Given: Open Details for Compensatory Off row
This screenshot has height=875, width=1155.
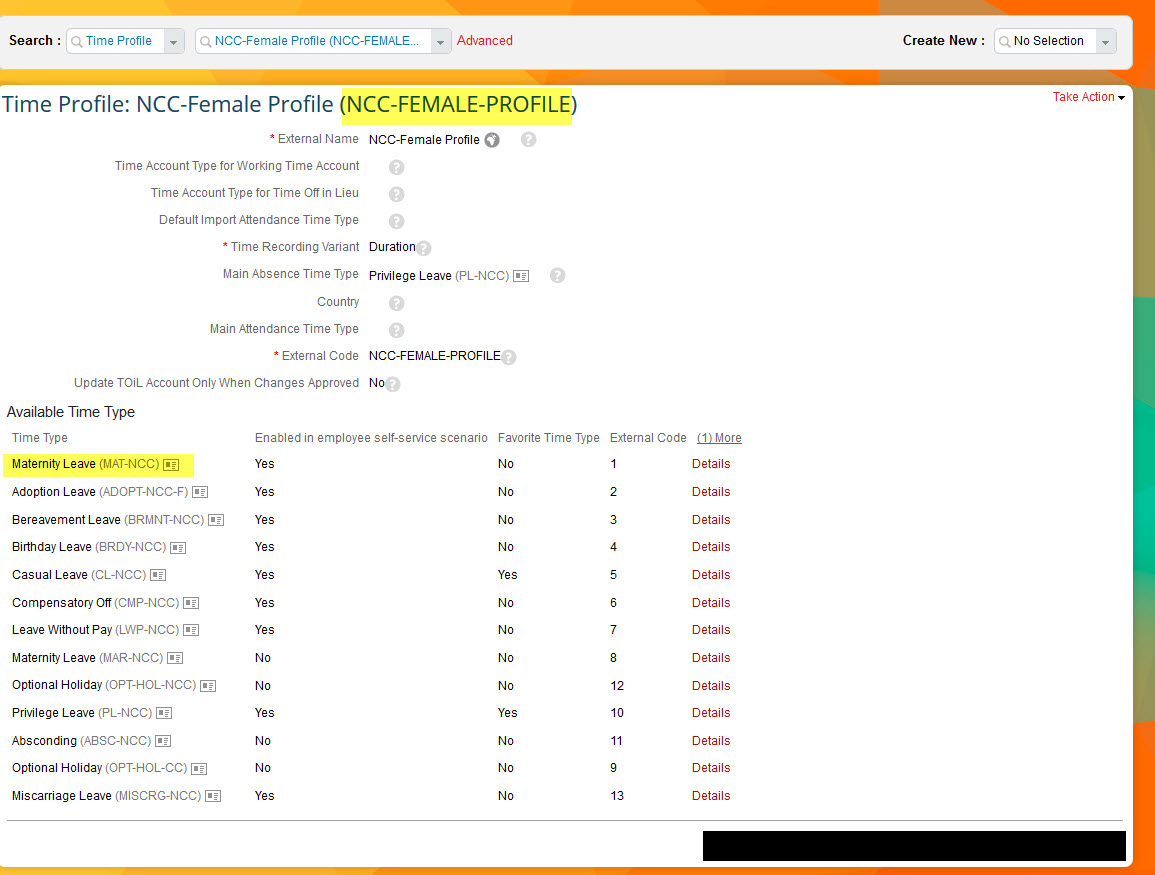Looking at the screenshot, I should tap(711, 603).
